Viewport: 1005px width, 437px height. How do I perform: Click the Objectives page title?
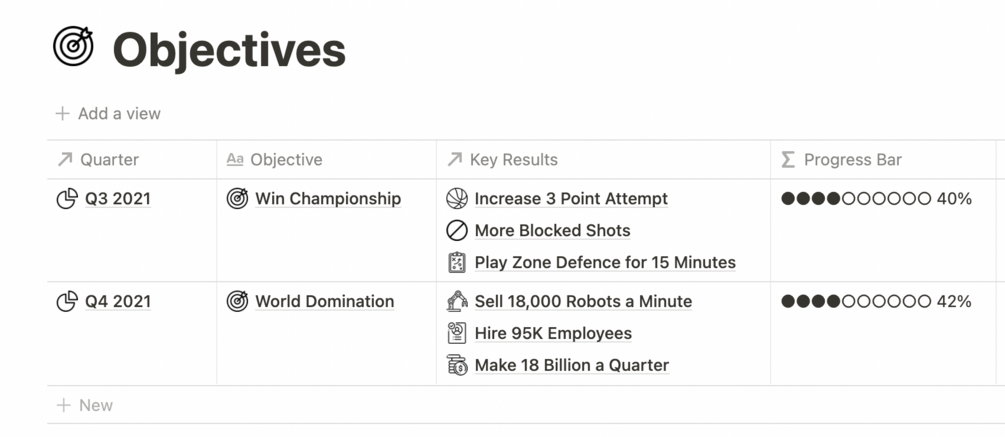pyautogui.click(x=229, y=49)
